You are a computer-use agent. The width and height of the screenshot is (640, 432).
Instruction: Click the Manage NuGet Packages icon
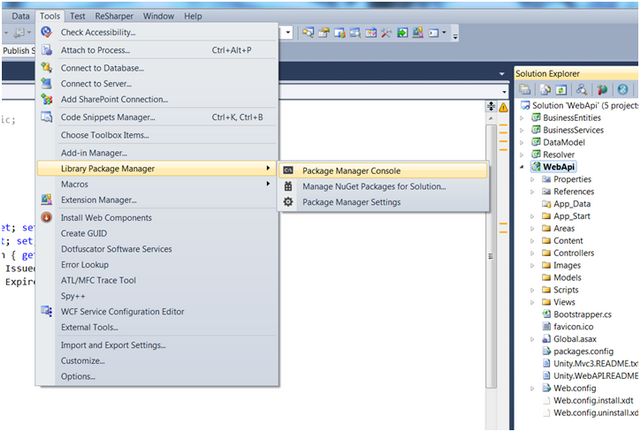(288, 187)
